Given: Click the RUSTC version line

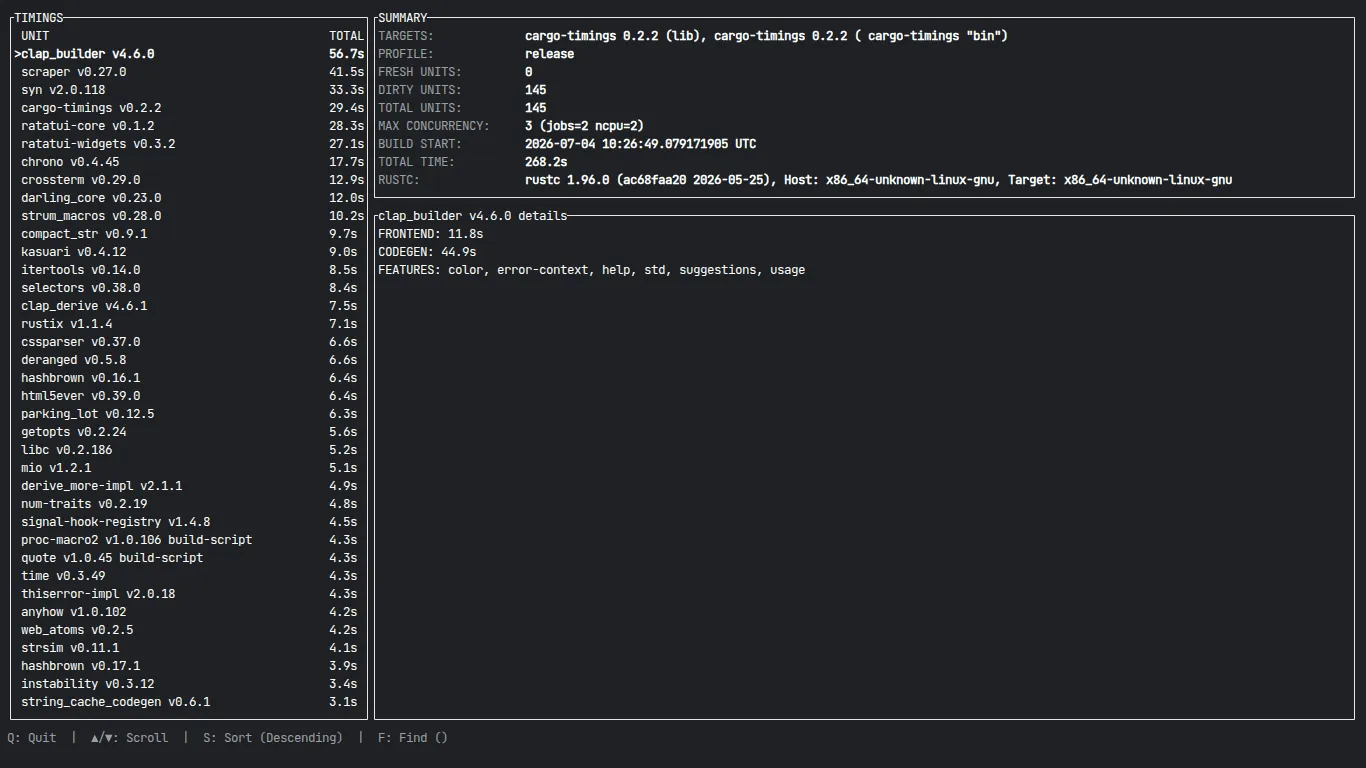Looking at the screenshot, I should pos(878,180).
